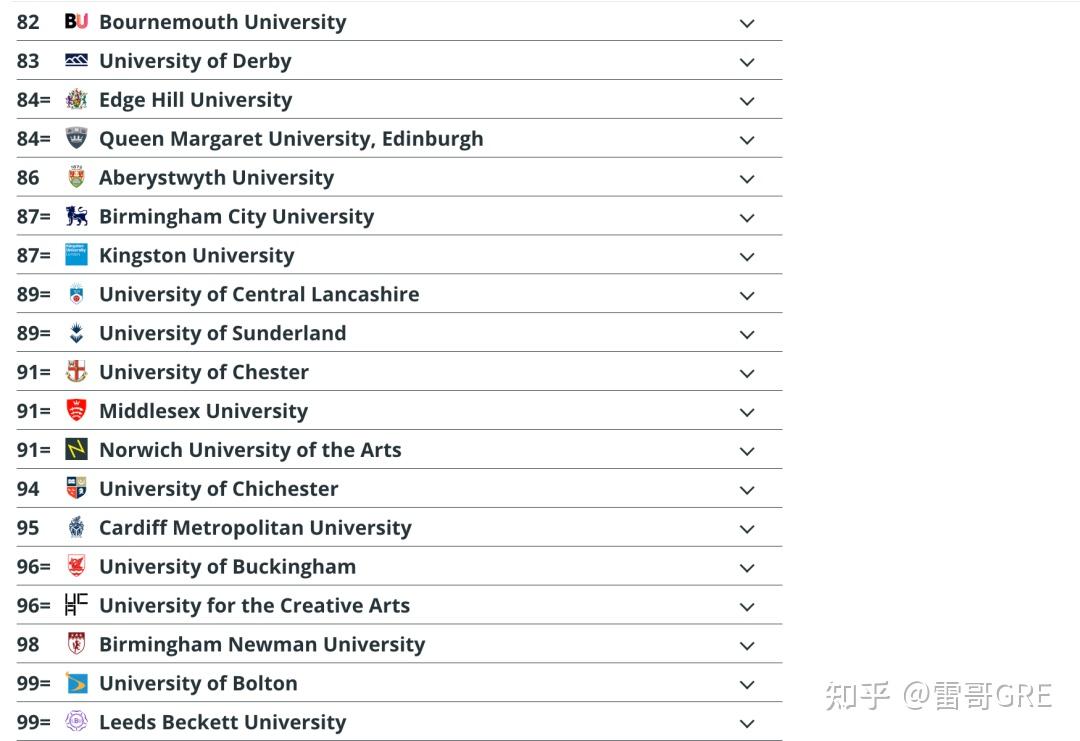Select the Middlesex University red shield
This screenshot has height=741, width=1080.
pyautogui.click(x=77, y=410)
